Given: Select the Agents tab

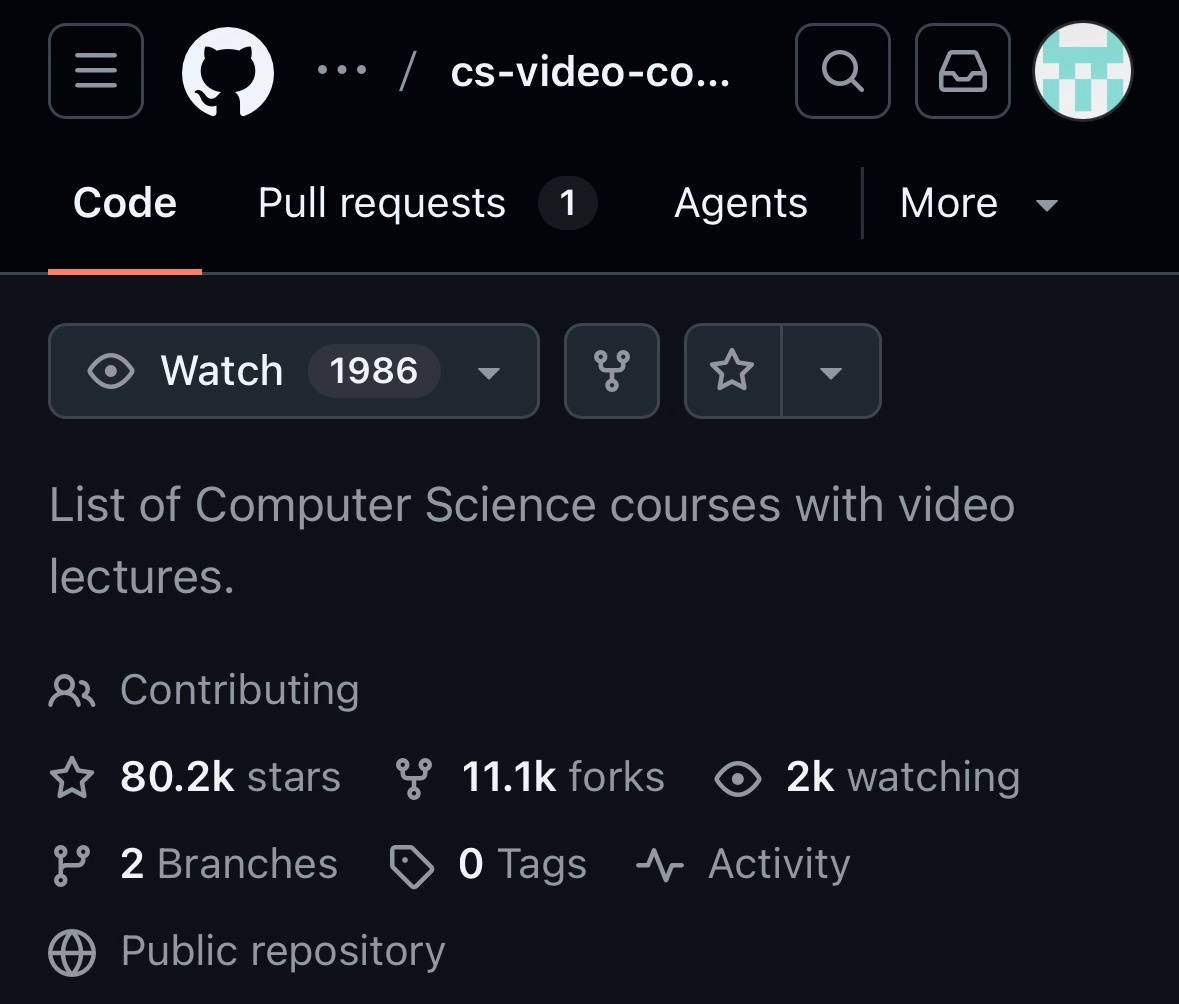Looking at the screenshot, I should [740, 204].
